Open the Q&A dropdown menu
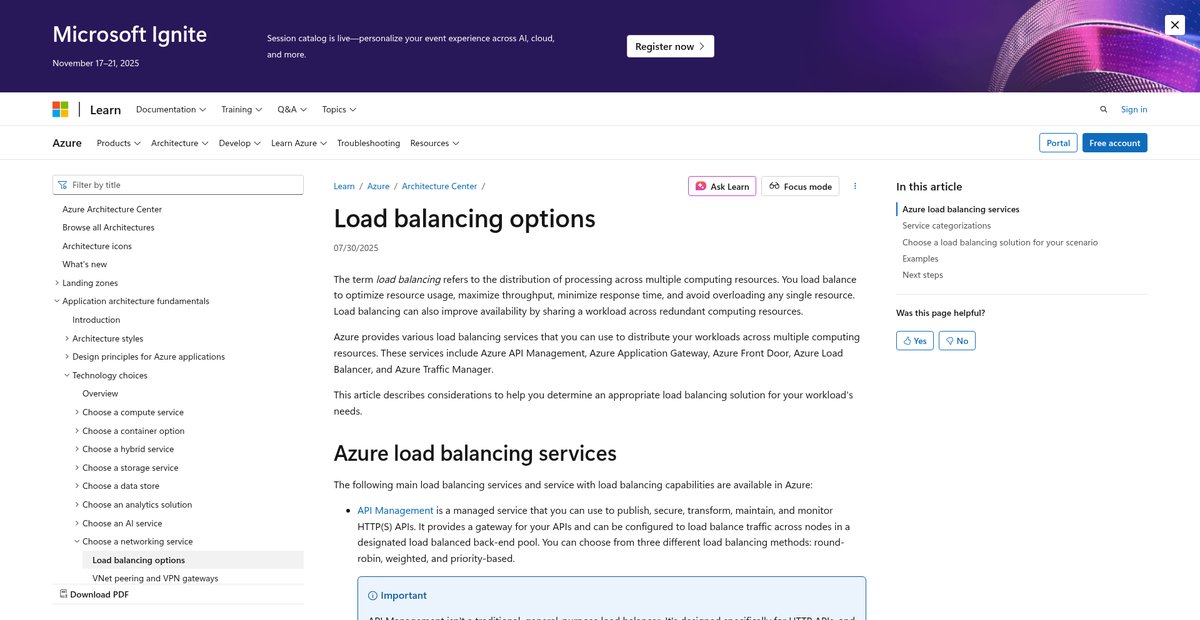This screenshot has width=1200, height=620. coord(292,109)
